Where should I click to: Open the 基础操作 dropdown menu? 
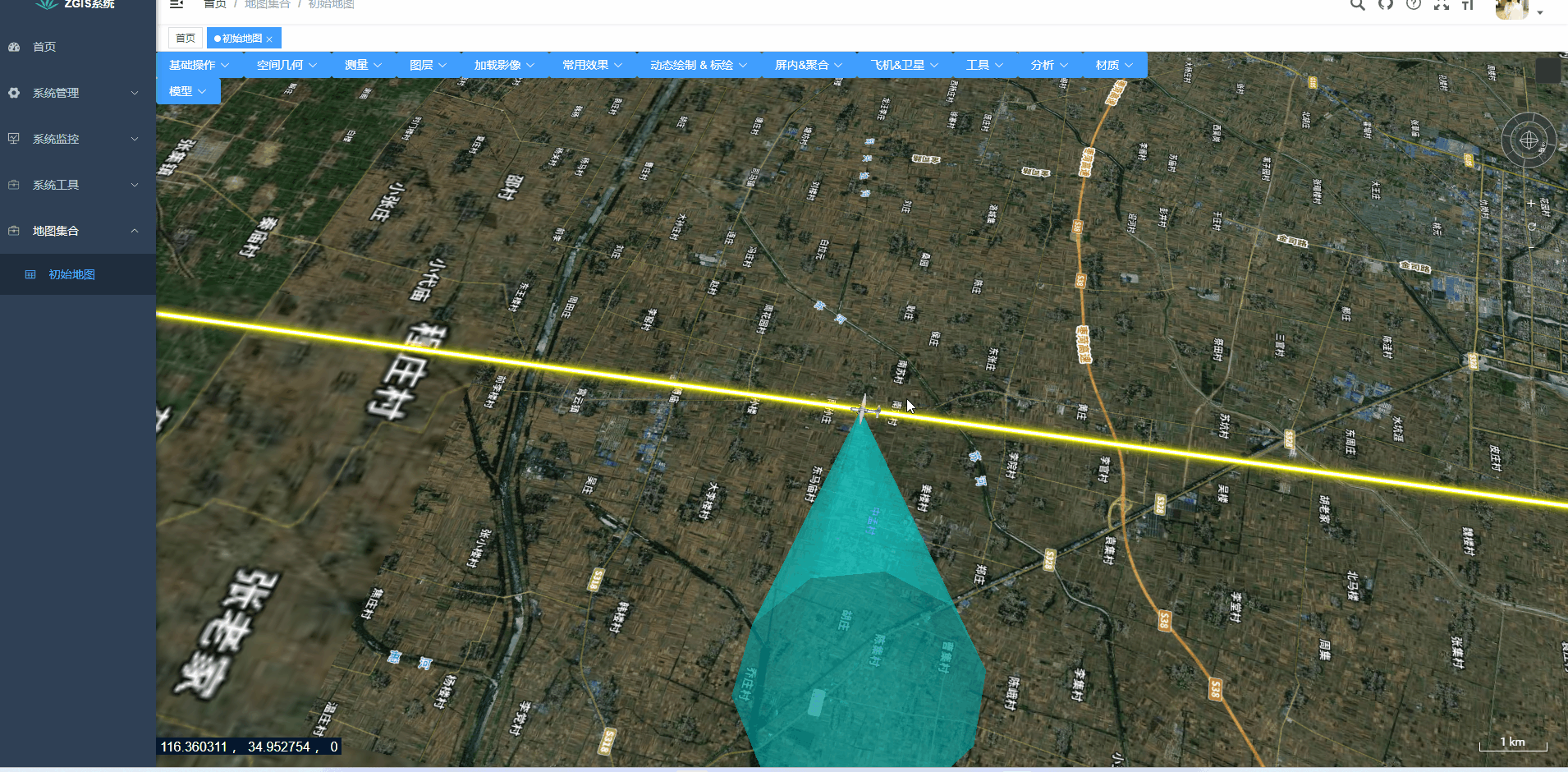click(x=199, y=65)
